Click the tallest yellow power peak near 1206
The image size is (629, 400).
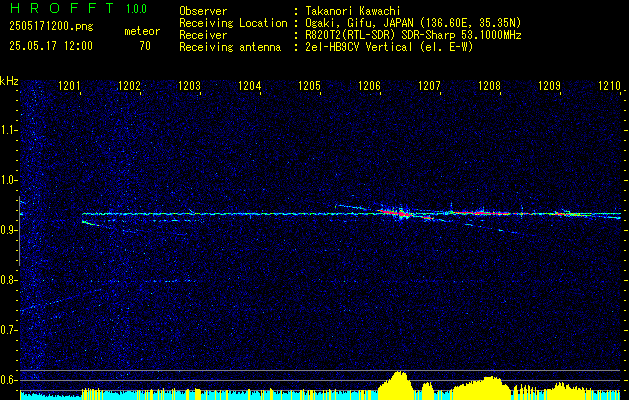click(399, 385)
